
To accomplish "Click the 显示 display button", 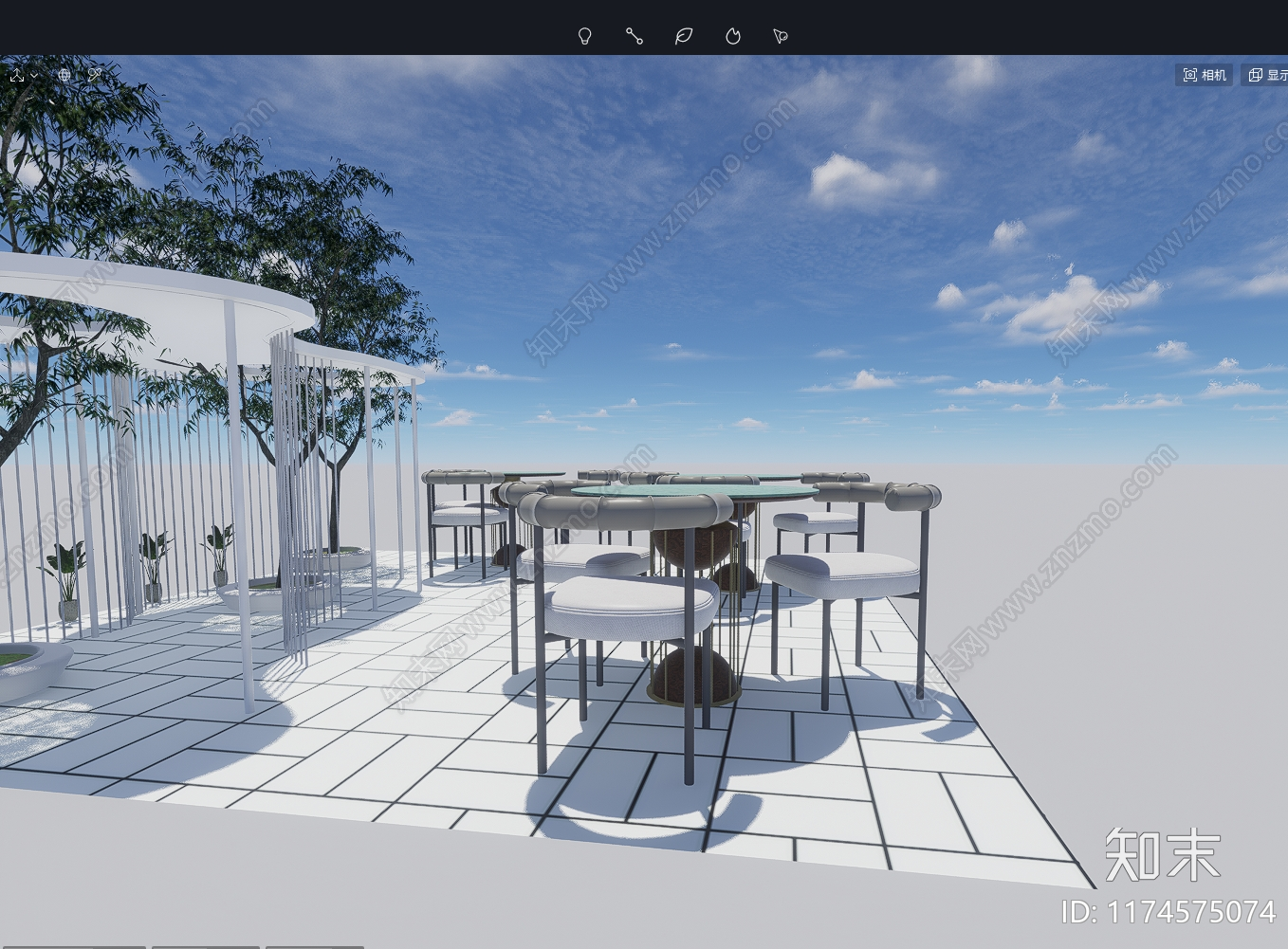I will 1265,75.
